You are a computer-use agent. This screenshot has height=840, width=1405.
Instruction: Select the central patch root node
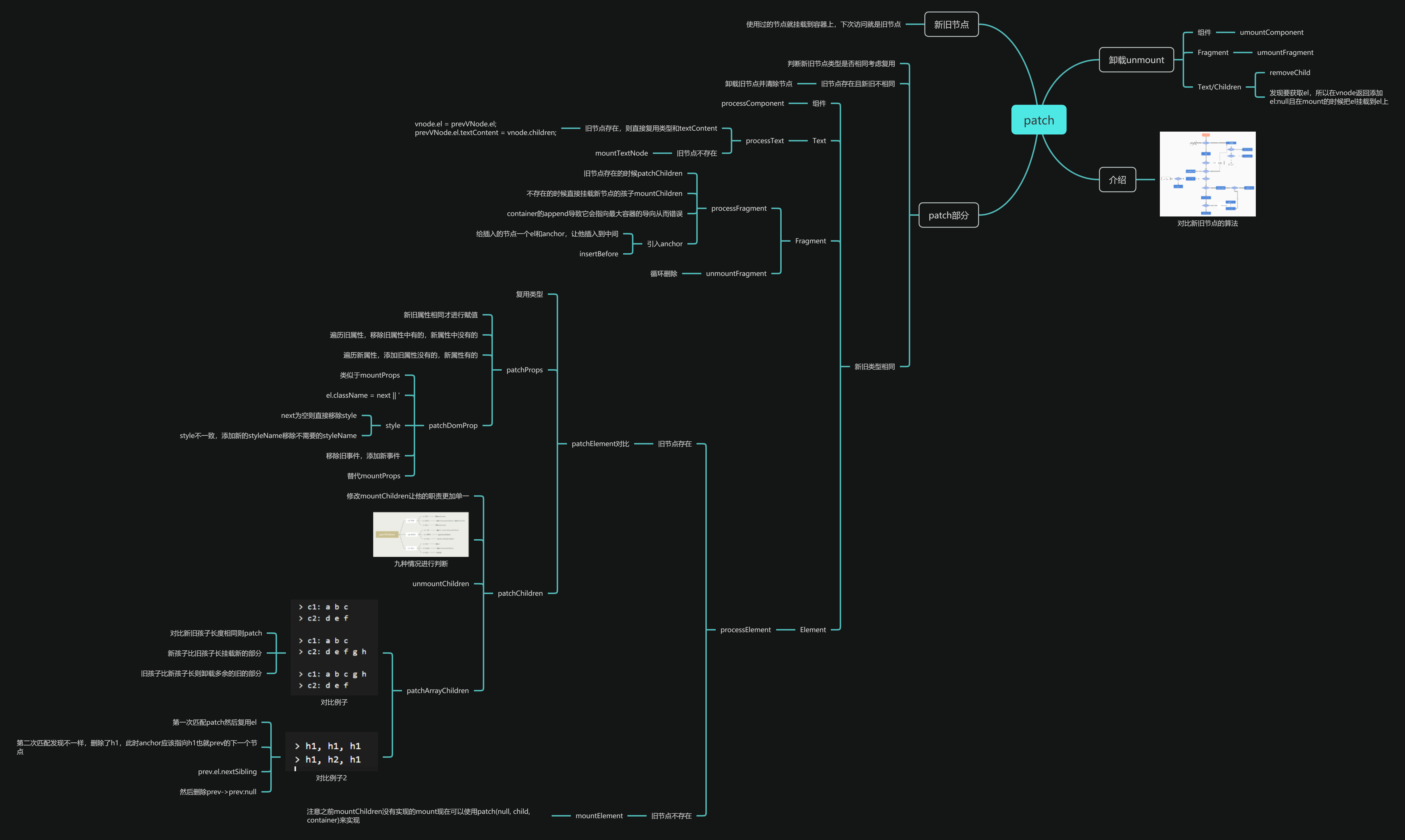pos(1039,119)
